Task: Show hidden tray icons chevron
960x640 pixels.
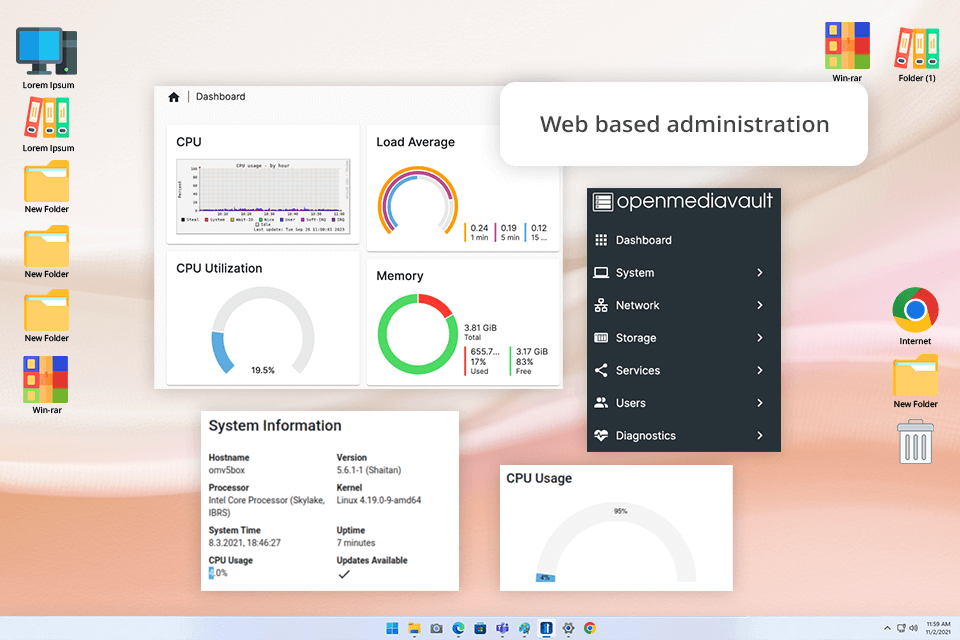Action: point(887,628)
